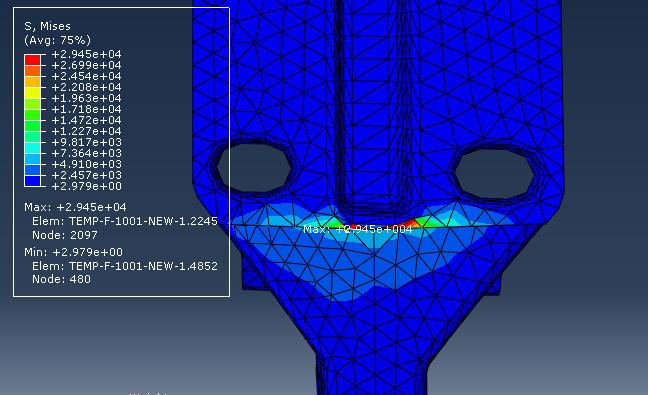This screenshot has height=395, width=648.
Task: Select the narrow stem at model bottom
Action: 372,374
